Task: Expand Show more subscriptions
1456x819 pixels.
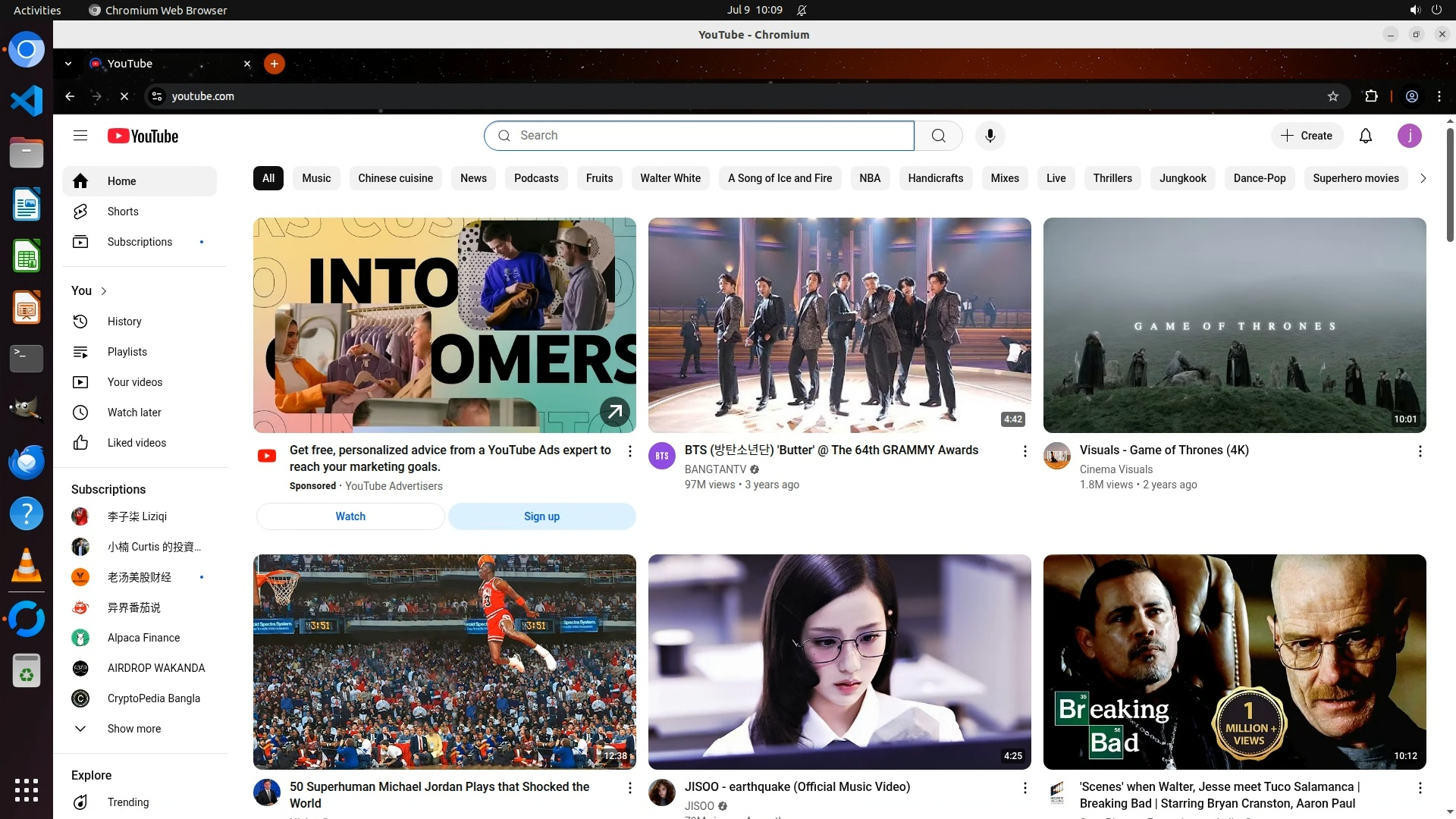Action: click(133, 729)
